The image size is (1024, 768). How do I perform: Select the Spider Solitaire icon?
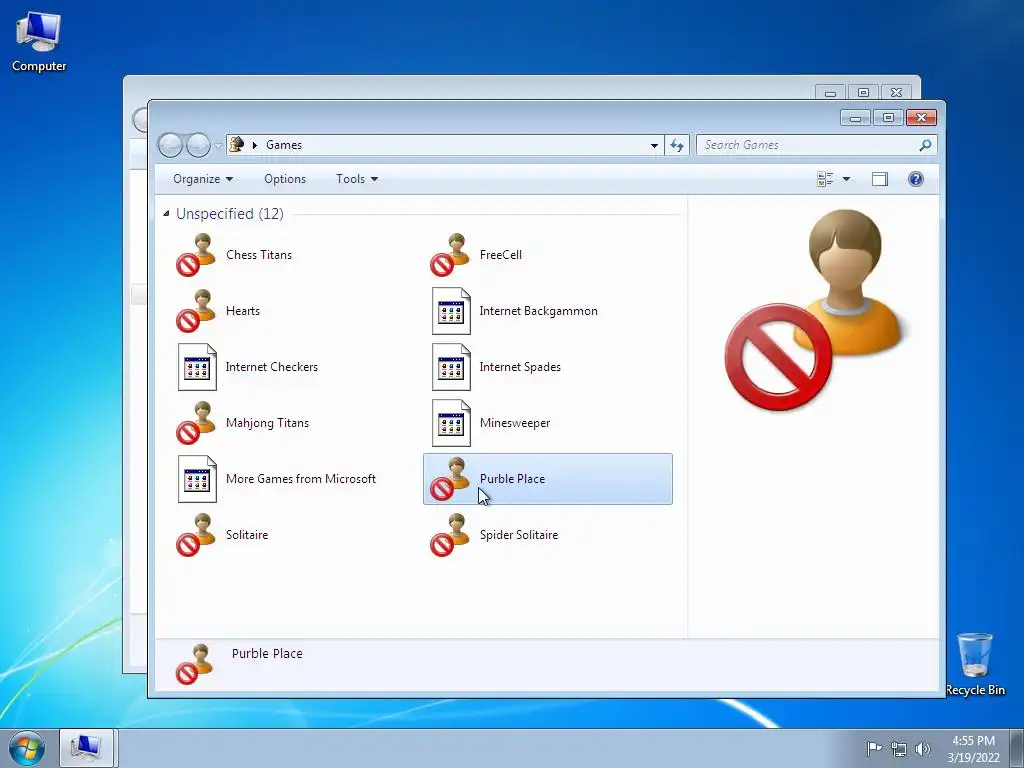(x=450, y=535)
